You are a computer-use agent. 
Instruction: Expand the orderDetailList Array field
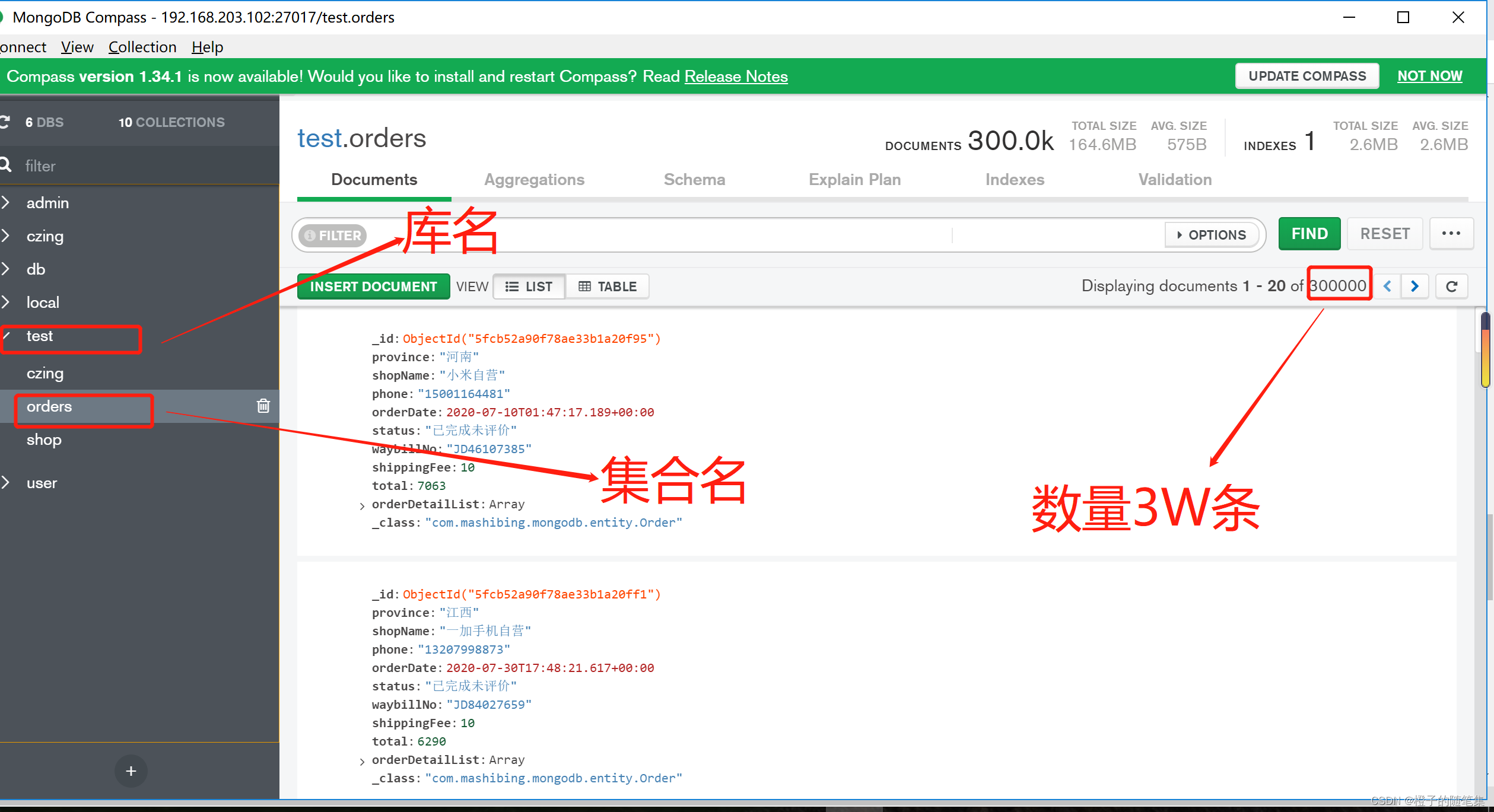362,503
